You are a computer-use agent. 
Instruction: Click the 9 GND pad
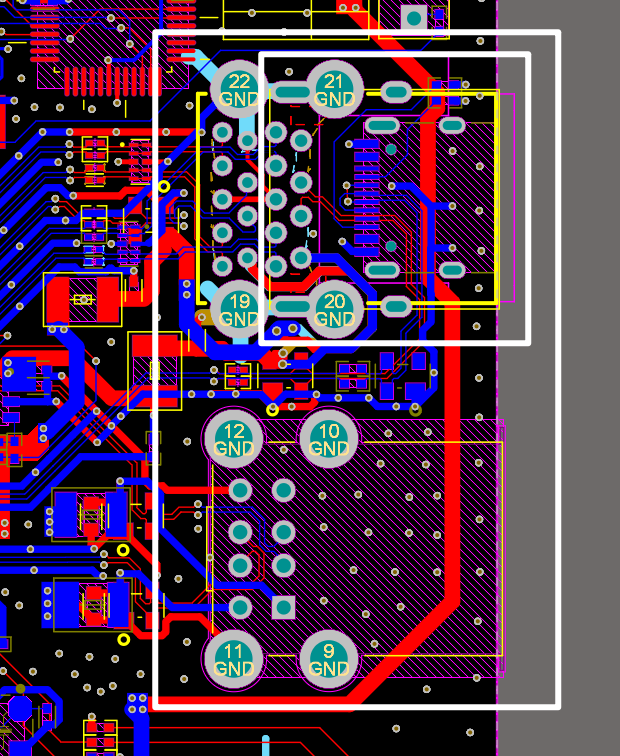pyautogui.click(x=329, y=659)
